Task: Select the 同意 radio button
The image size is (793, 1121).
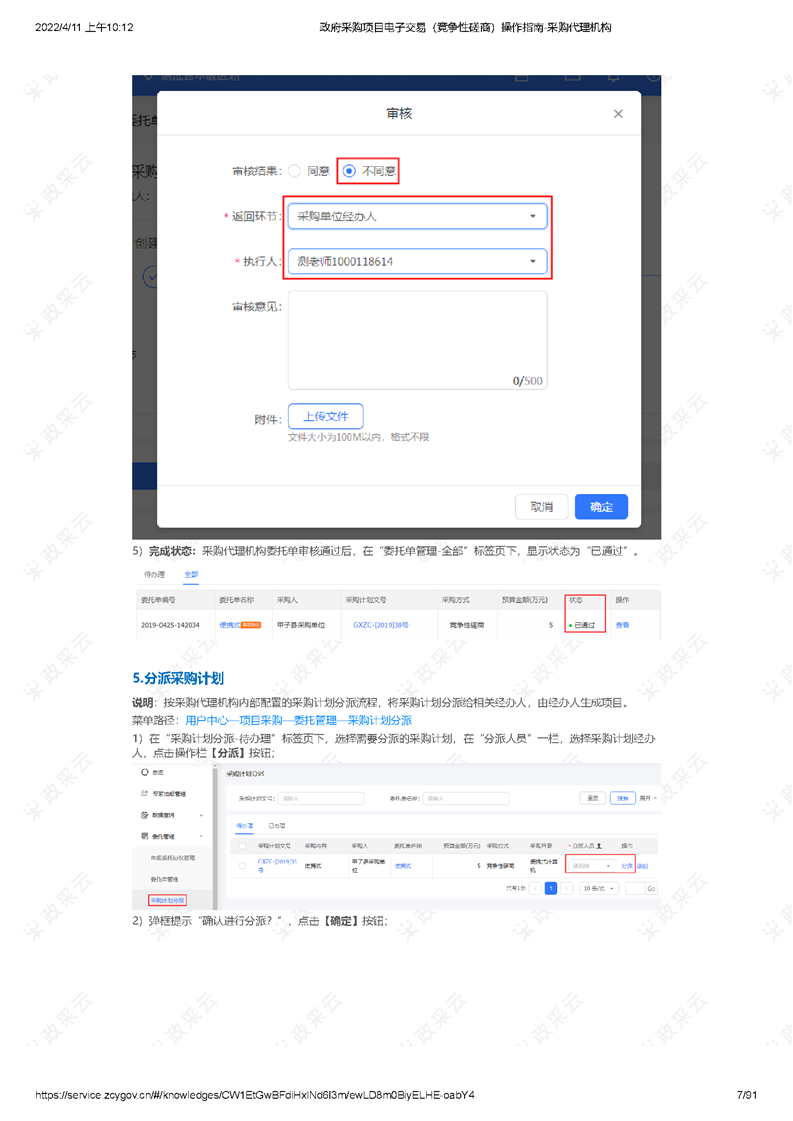Action: pyautogui.click(x=295, y=171)
